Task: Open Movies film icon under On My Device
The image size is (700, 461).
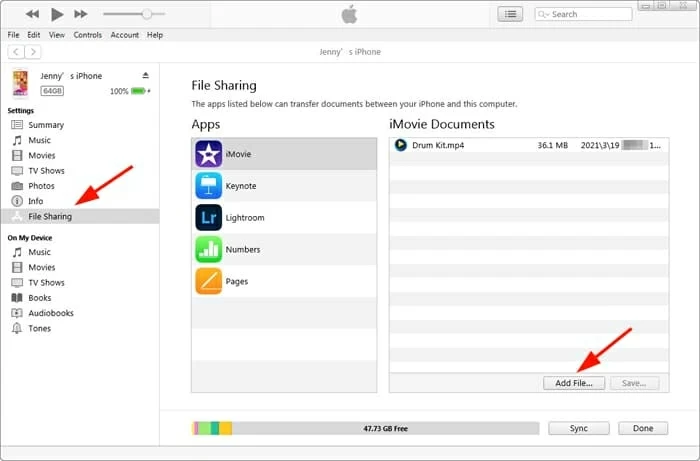Action: (x=17, y=267)
